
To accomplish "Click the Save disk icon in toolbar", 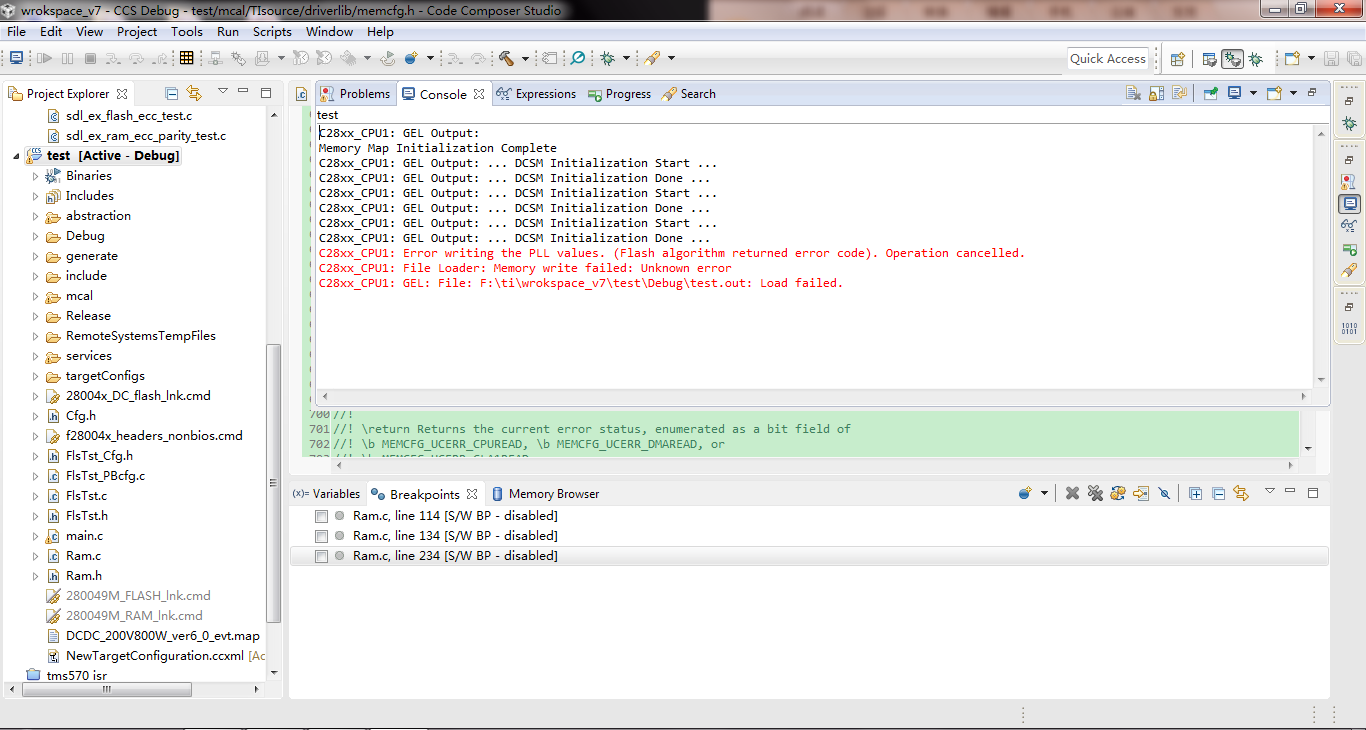I will 1331,59.
